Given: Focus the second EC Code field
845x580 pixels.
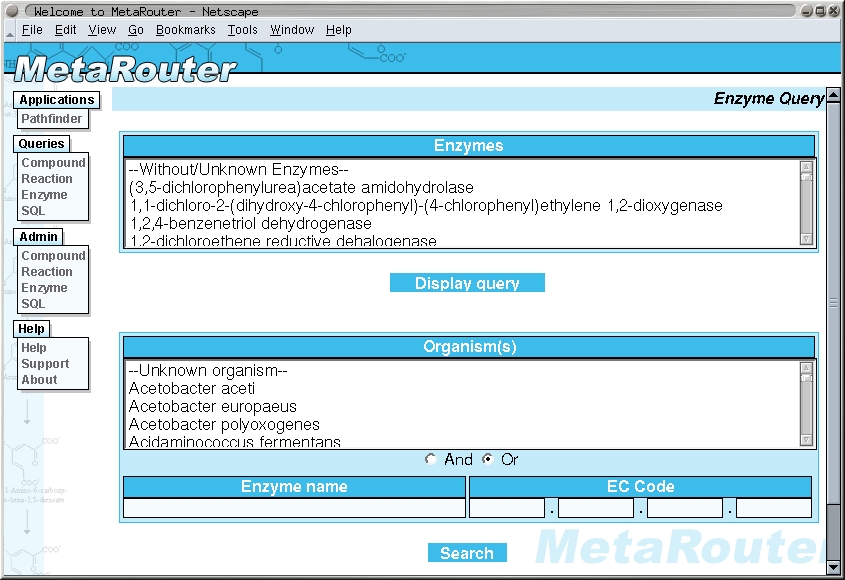Looking at the screenshot, I should click(x=596, y=508).
